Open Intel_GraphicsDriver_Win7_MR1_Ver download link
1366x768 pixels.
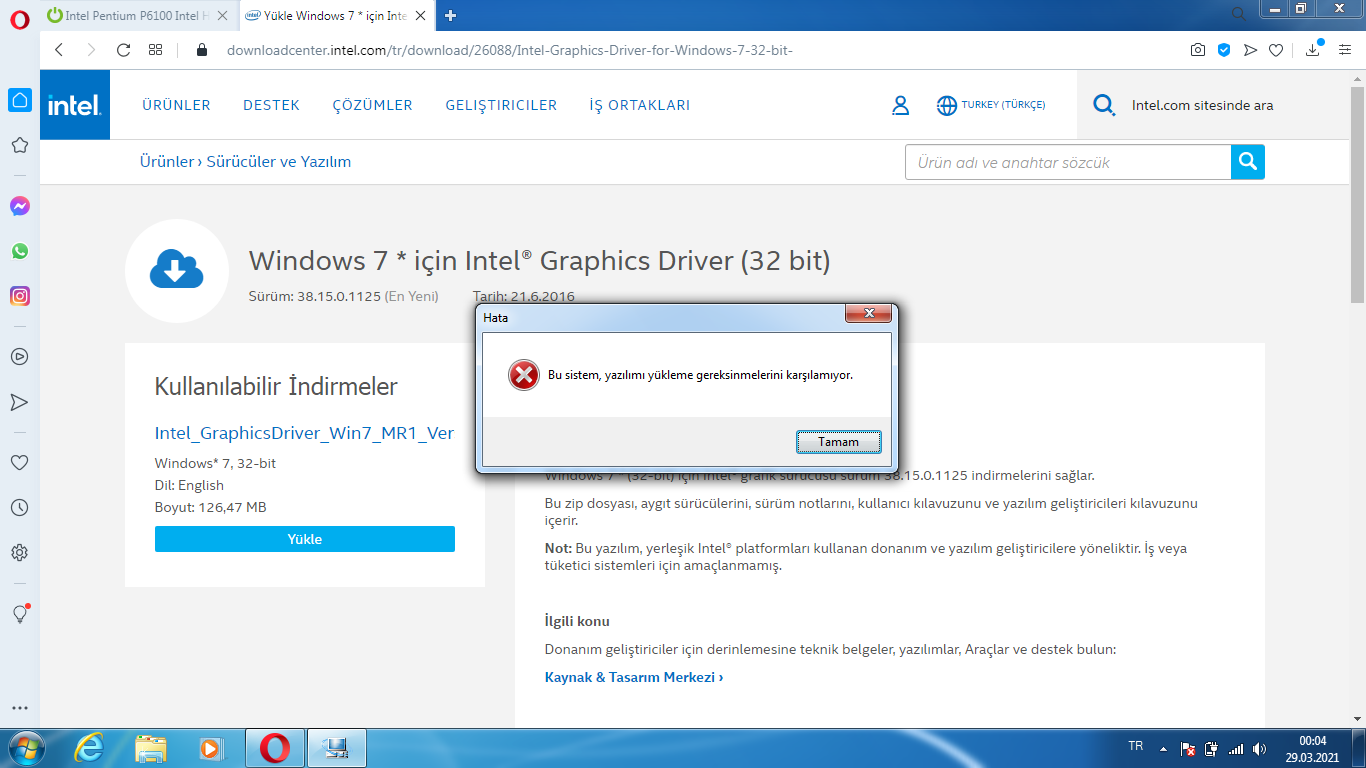tap(304, 433)
